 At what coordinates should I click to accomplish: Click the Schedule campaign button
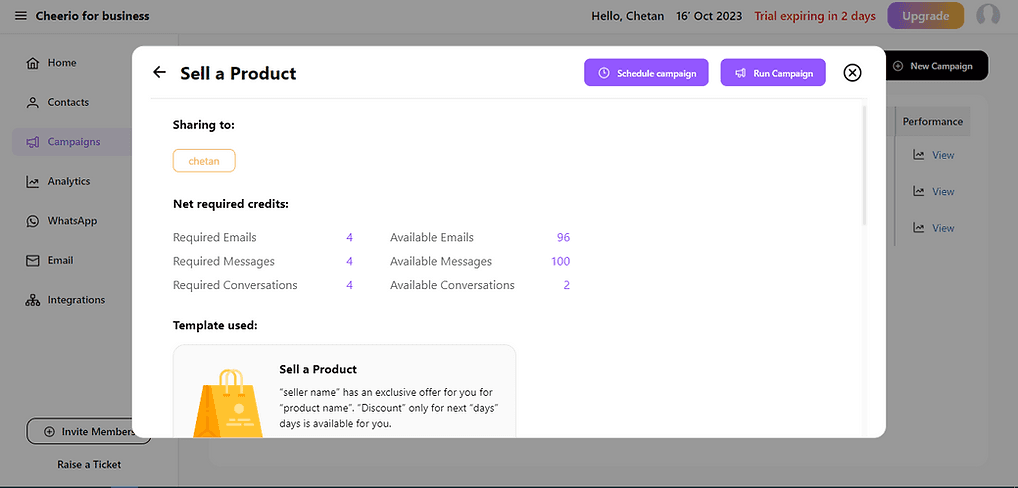(x=646, y=73)
